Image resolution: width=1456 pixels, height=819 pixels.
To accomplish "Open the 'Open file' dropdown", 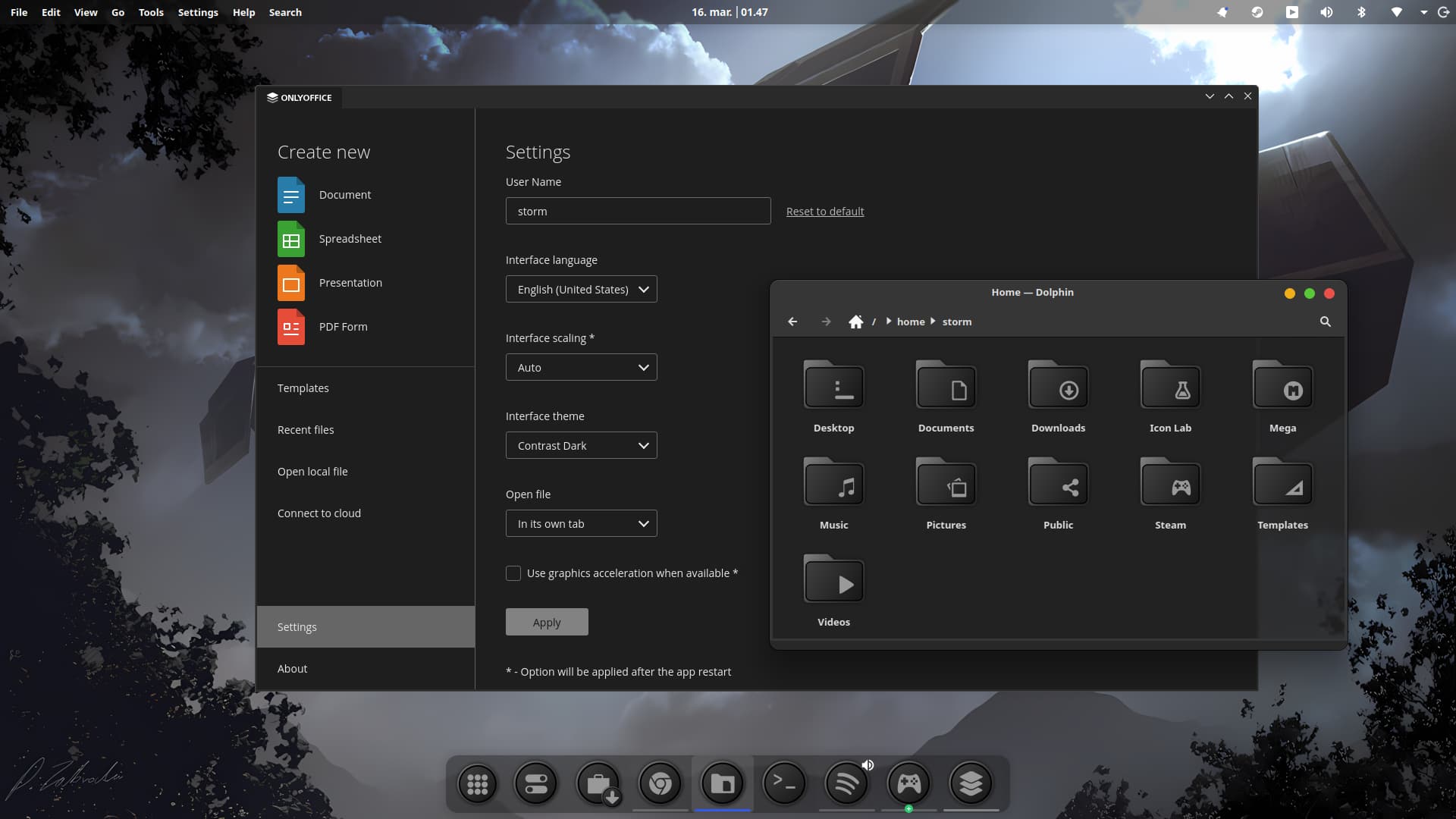I will pyautogui.click(x=581, y=523).
